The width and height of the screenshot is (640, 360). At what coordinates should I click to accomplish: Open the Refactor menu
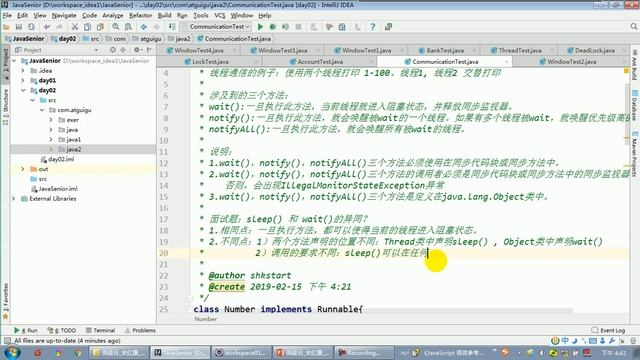(x=140, y=16)
